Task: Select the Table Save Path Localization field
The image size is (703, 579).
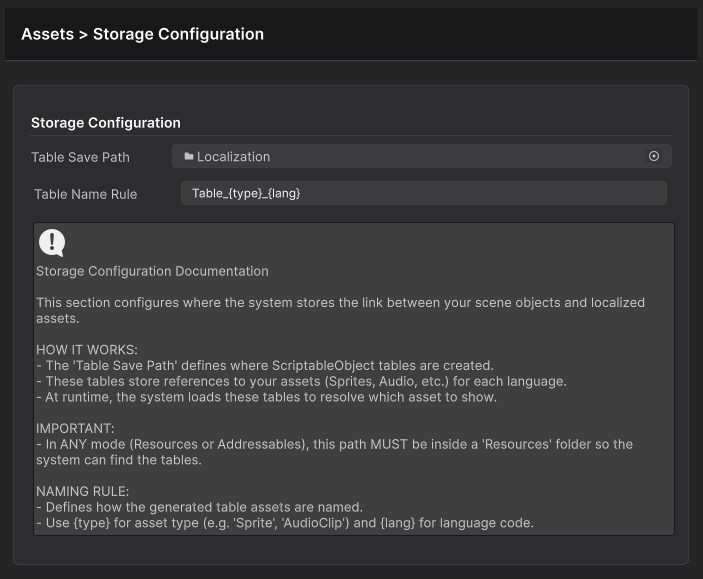Action: point(421,156)
